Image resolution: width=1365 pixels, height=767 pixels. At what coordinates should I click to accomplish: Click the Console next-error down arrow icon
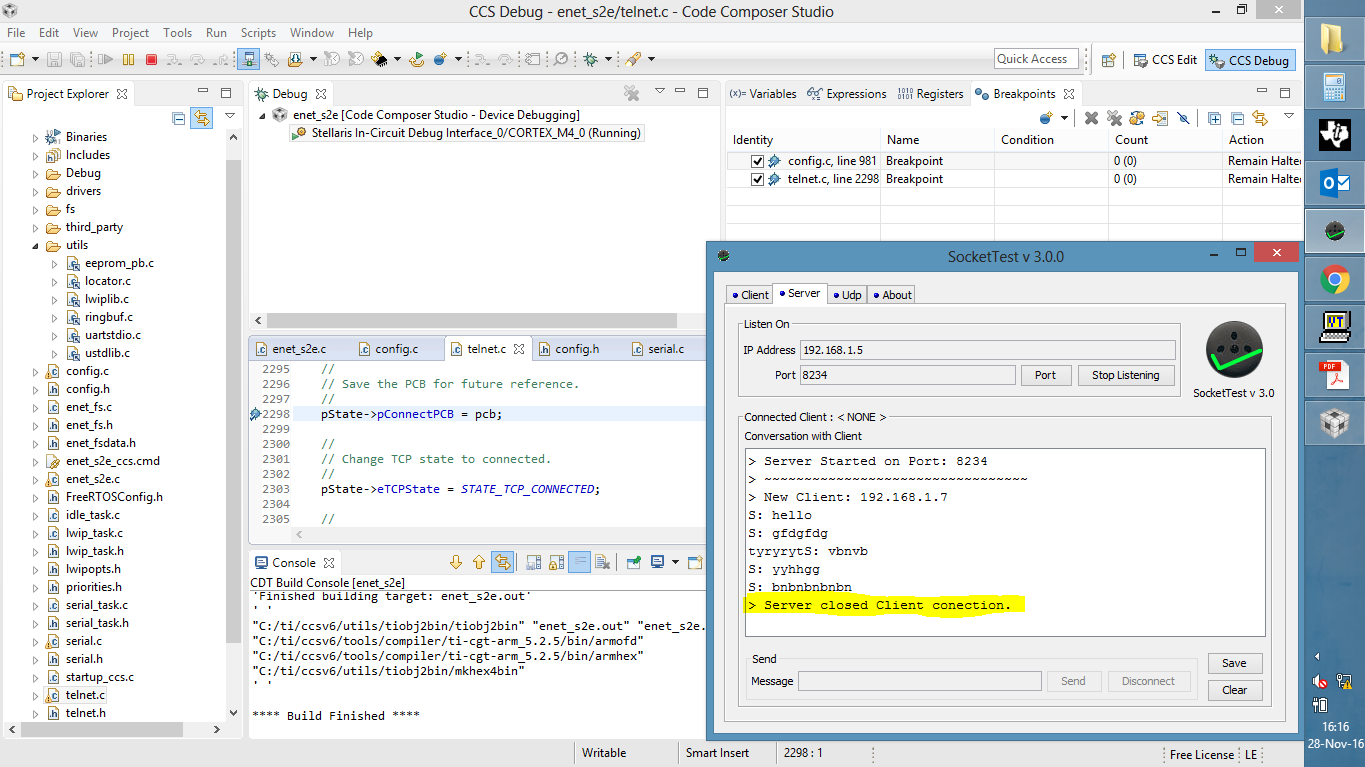[456, 562]
